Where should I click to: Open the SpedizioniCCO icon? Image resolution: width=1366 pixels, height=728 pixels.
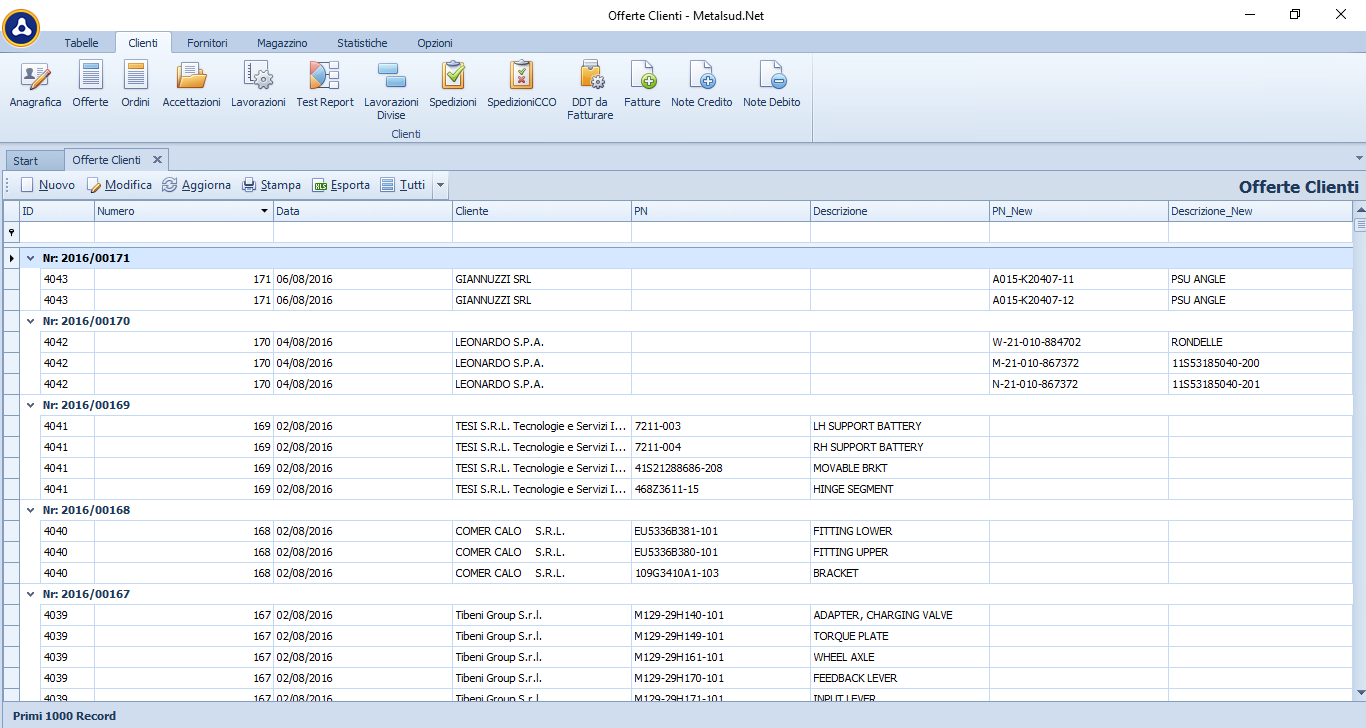522,85
